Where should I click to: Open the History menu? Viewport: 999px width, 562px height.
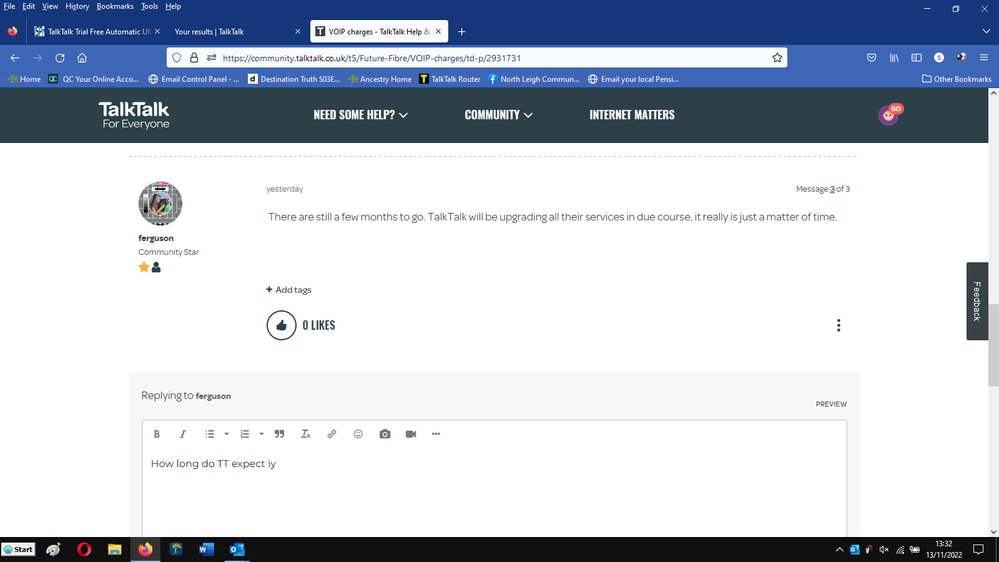77,6
